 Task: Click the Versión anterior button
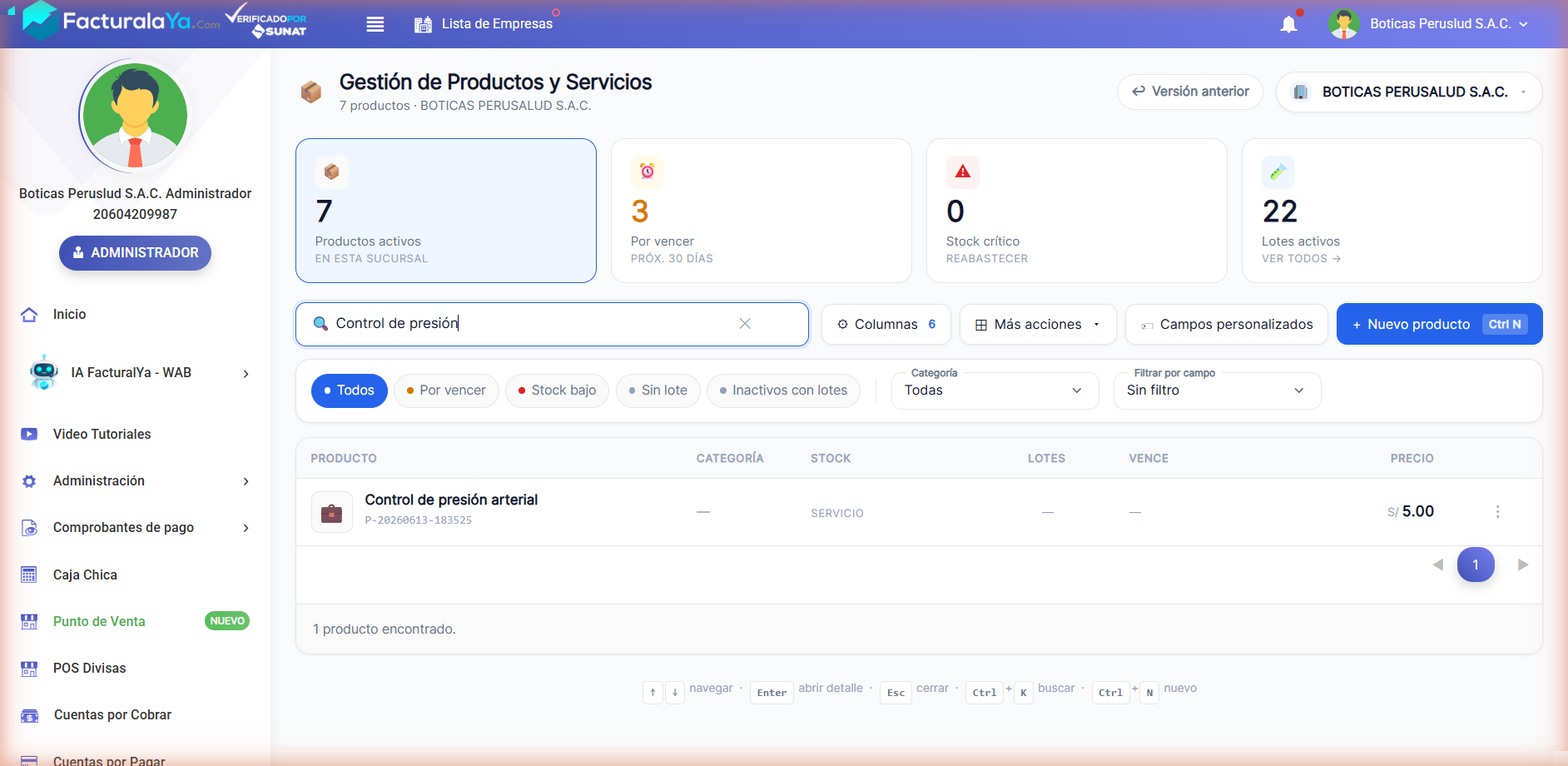click(x=1190, y=92)
